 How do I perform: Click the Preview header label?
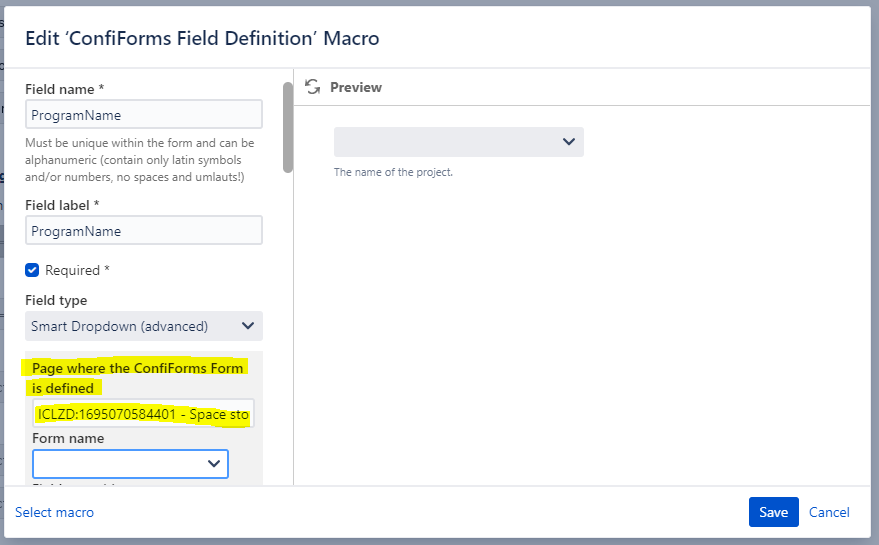click(x=356, y=87)
